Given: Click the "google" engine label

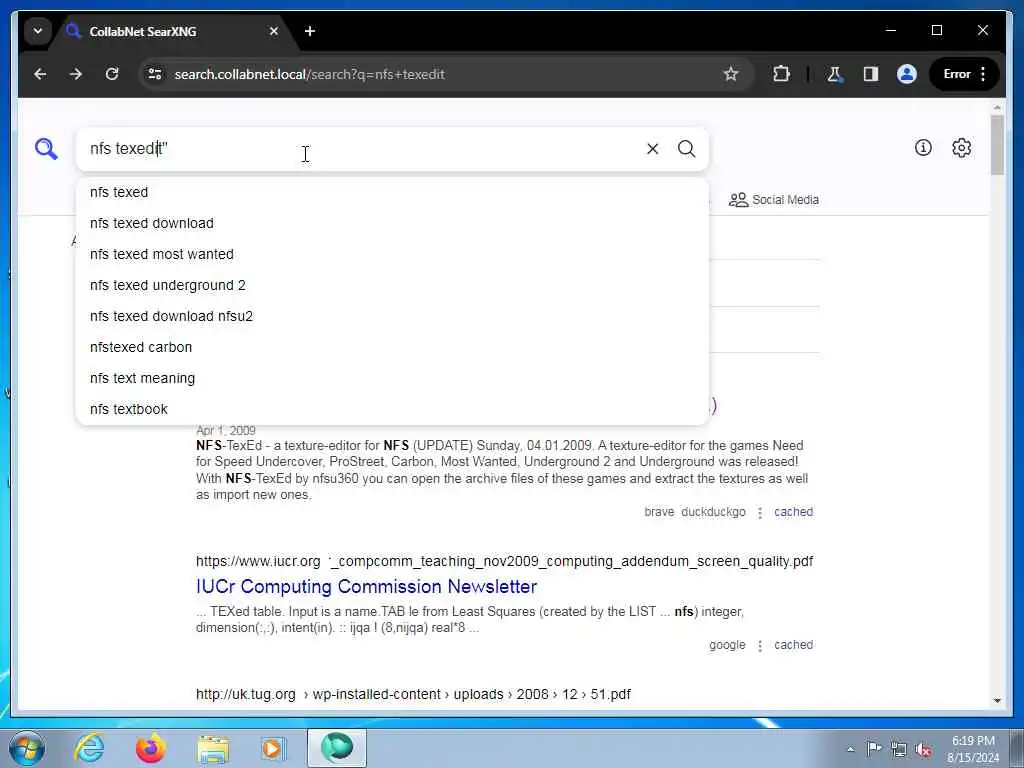Looking at the screenshot, I should (x=727, y=645).
